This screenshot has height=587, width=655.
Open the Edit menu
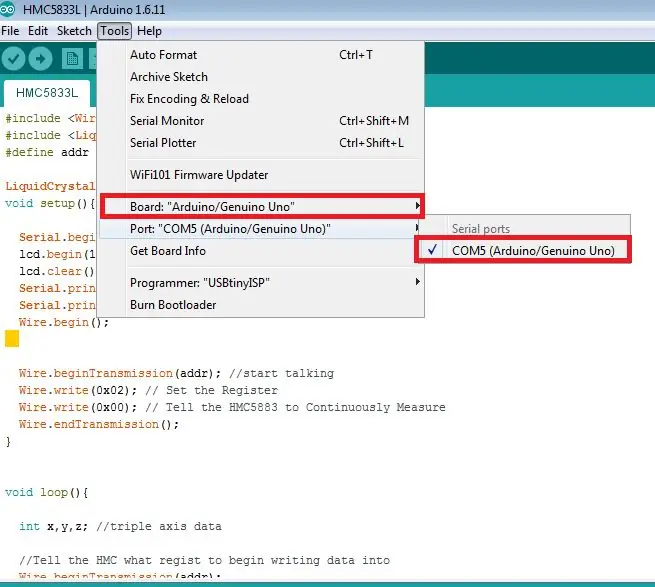tap(38, 31)
